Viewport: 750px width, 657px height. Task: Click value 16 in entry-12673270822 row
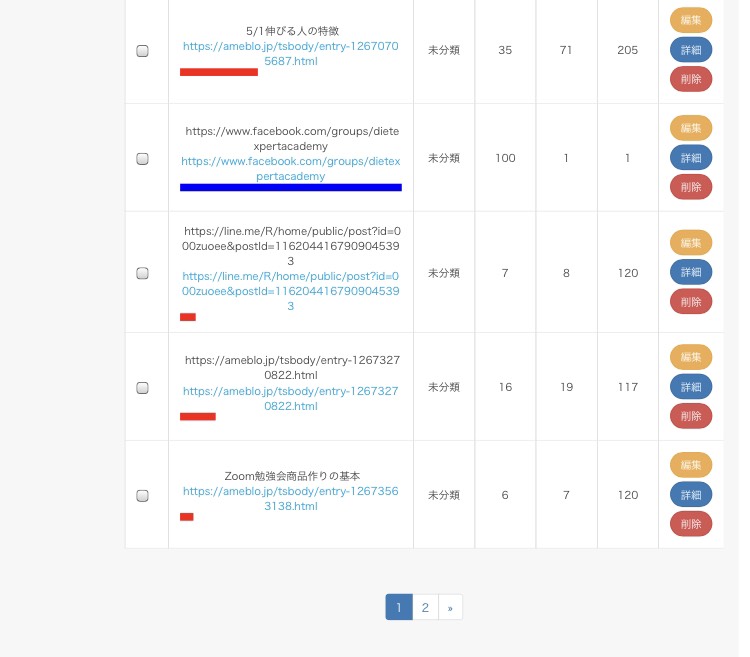click(505, 387)
